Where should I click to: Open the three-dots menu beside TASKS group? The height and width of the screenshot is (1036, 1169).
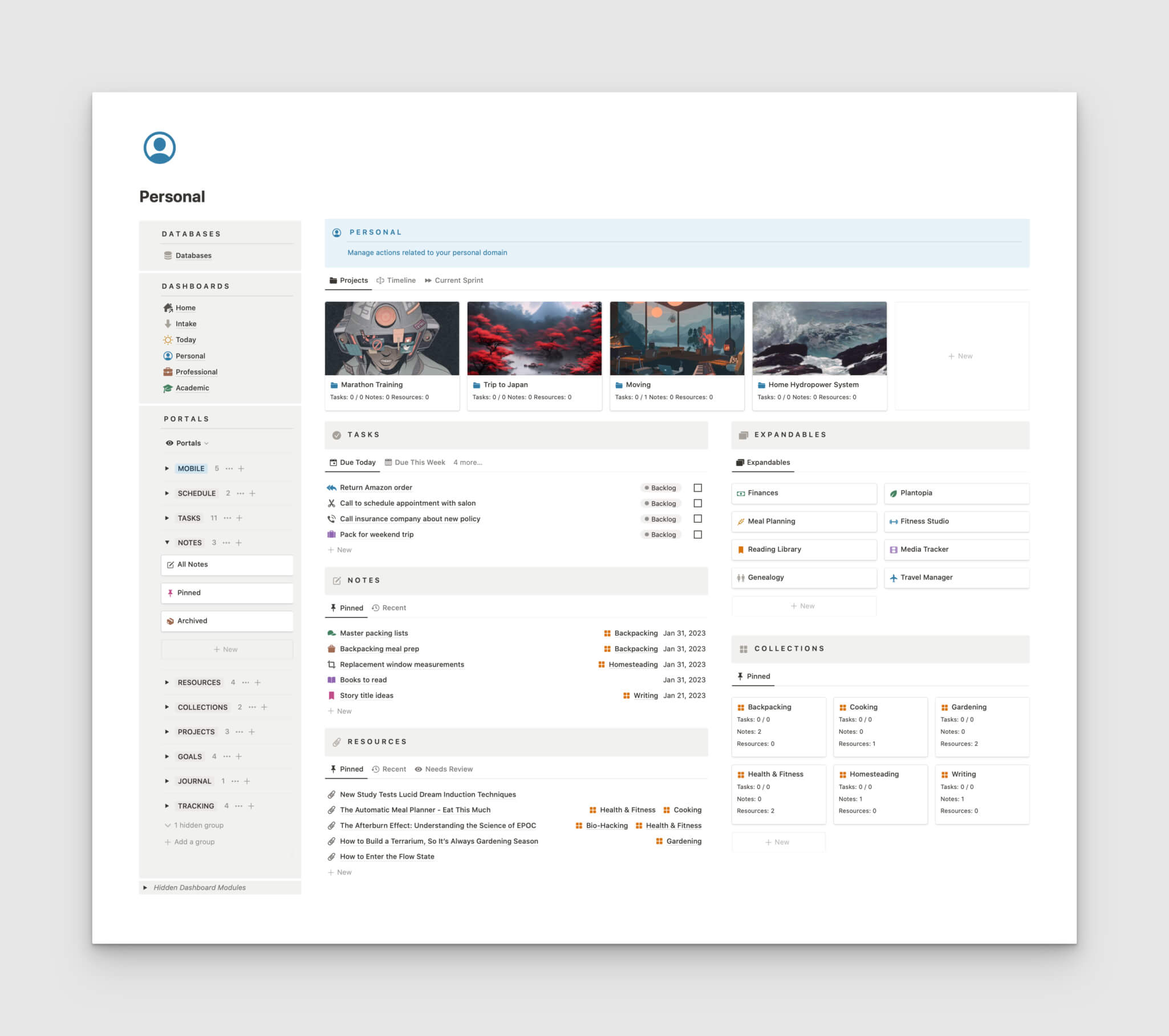pyautogui.click(x=228, y=518)
